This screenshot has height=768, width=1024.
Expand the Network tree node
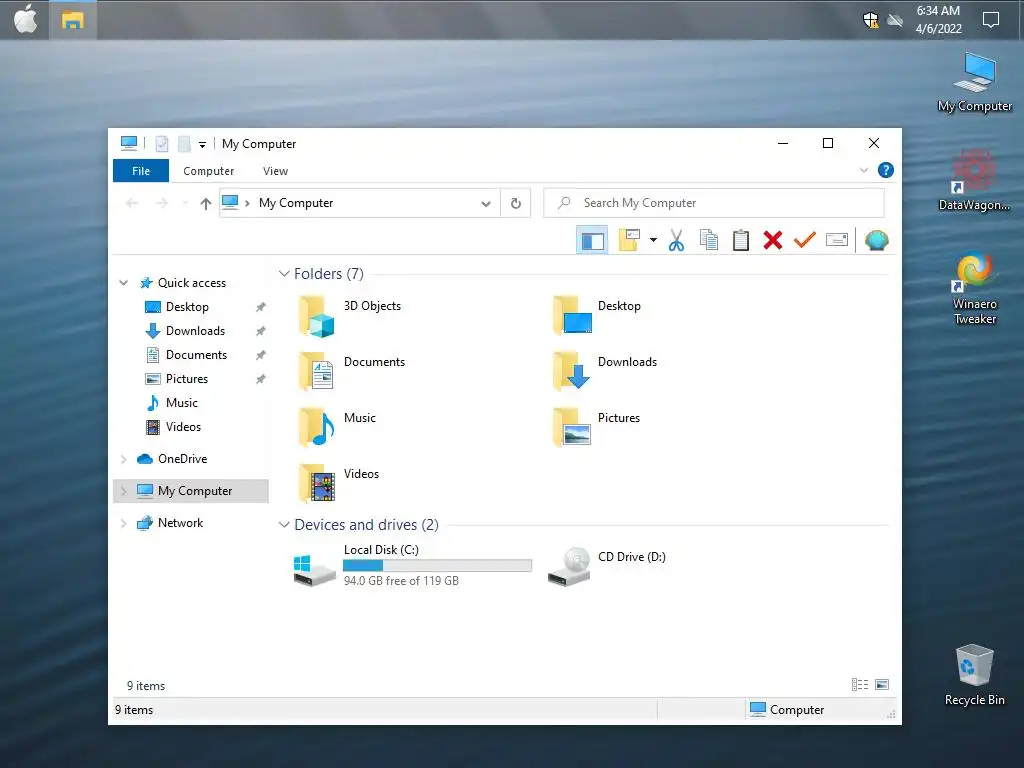pyautogui.click(x=123, y=523)
